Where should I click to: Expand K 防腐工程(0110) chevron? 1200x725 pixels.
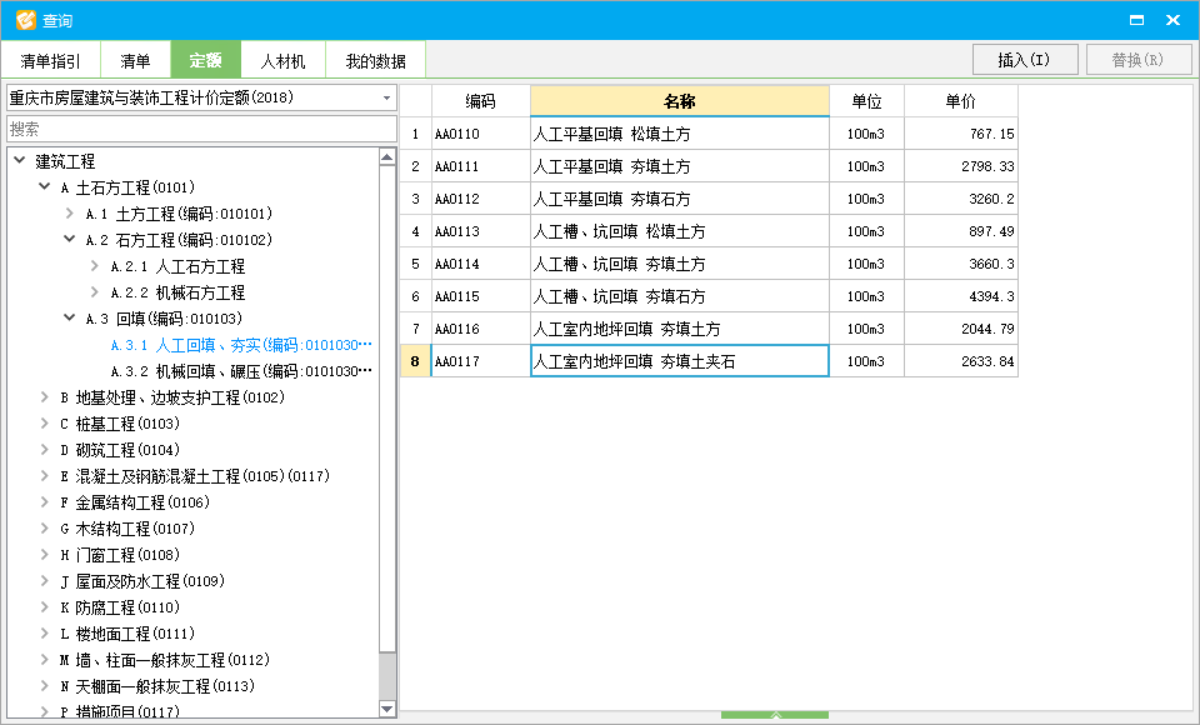(x=44, y=607)
